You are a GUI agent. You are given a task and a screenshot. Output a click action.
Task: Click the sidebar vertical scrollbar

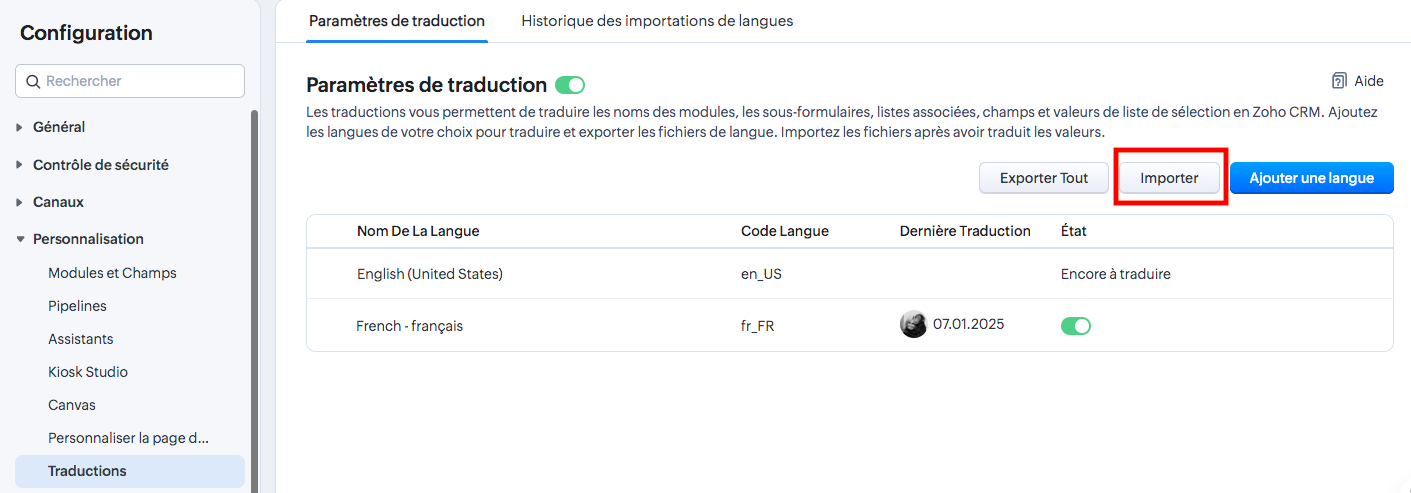click(254, 300)
